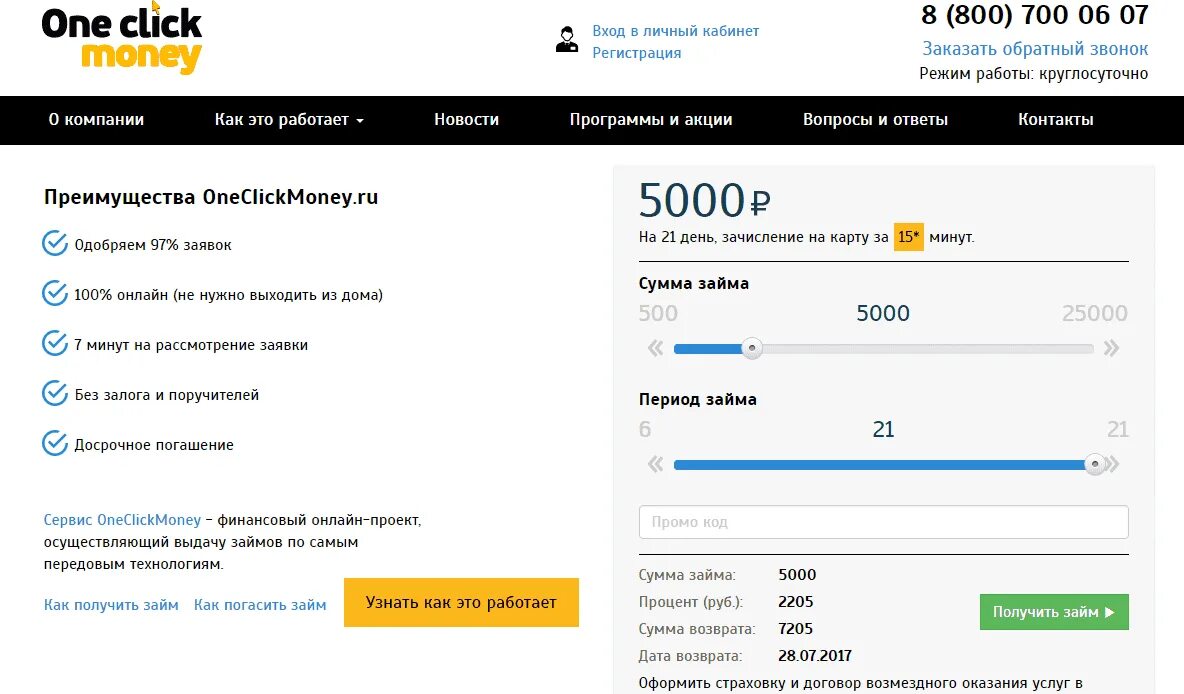Decrease loan amount with left double-arrow
Screen dimensions: 1184x694
pos(655,348)
